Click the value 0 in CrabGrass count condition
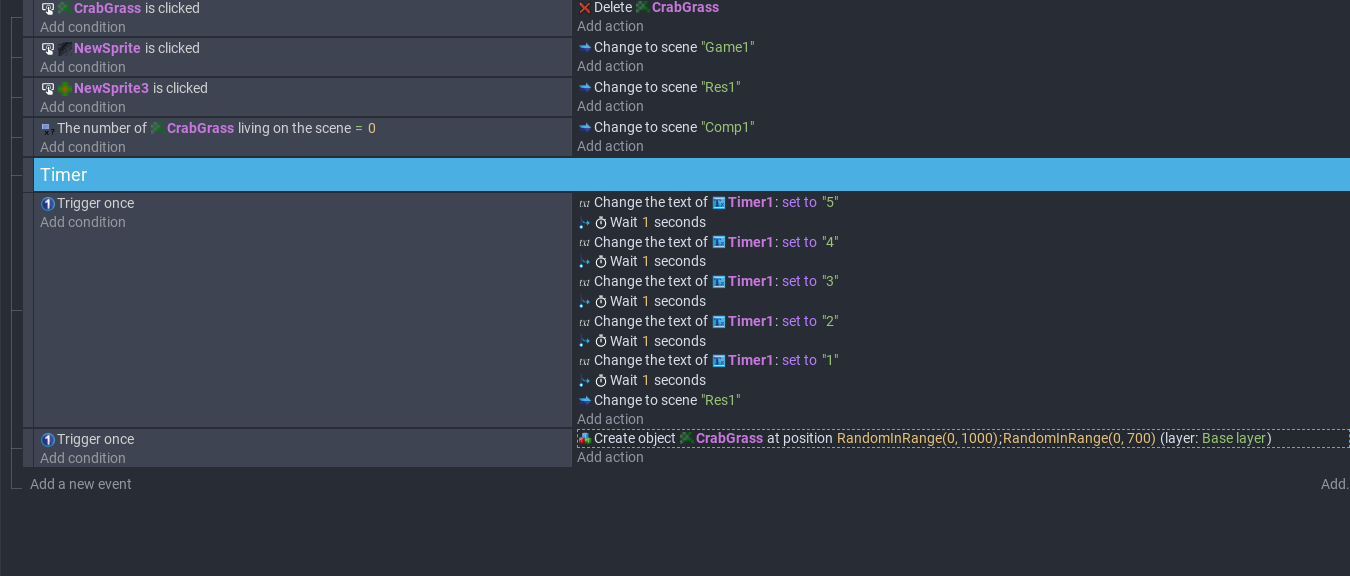Viewport: 1350px width, 576px height. coord(372,128)
